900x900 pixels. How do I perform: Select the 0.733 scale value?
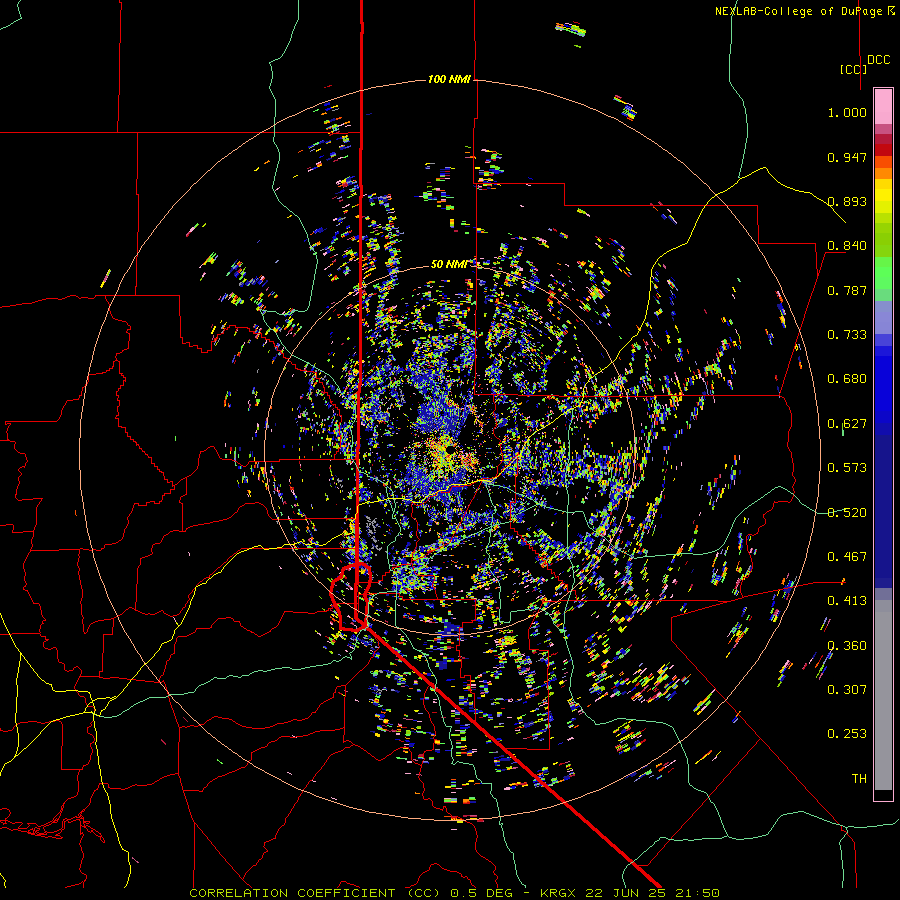tap(847, 335)
